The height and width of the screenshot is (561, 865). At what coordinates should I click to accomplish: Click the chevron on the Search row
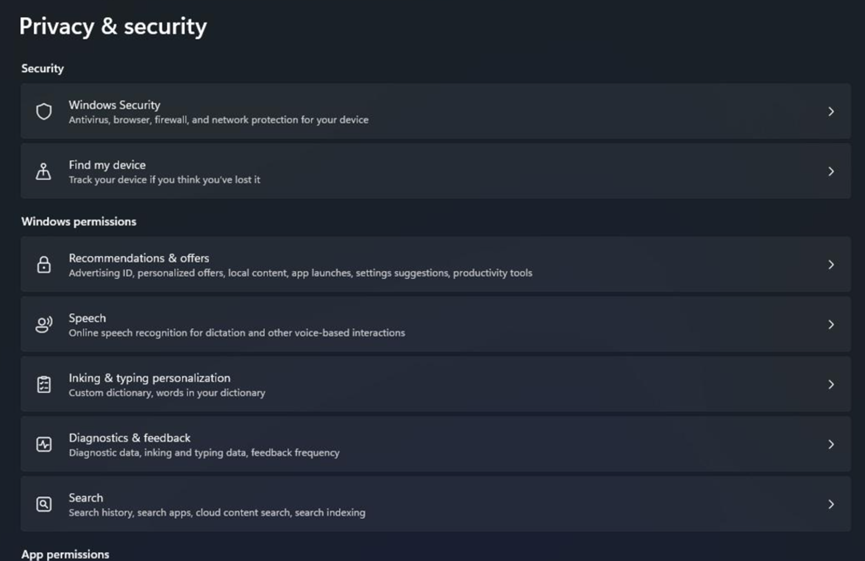pyautogui.click(x=831, y=505)
